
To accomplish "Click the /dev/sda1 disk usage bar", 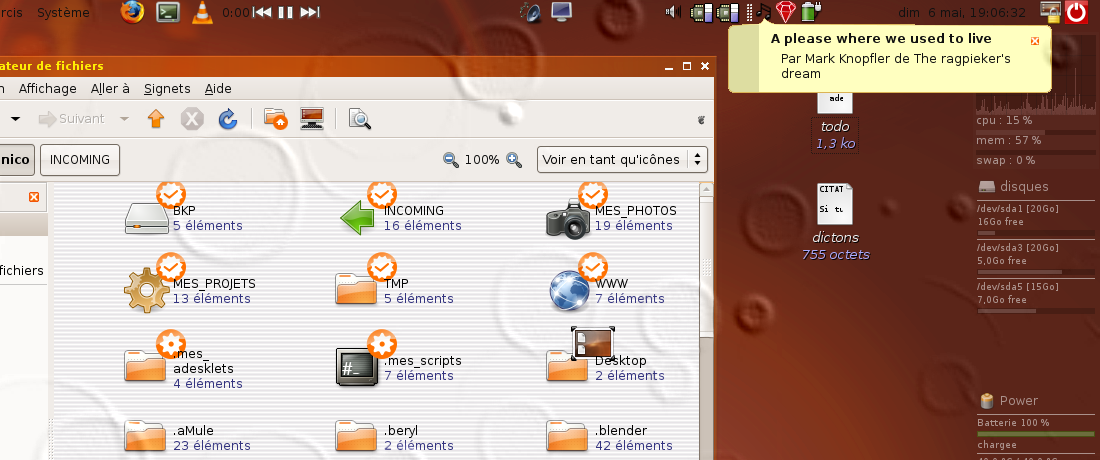I will click(x=1035, y=233).
